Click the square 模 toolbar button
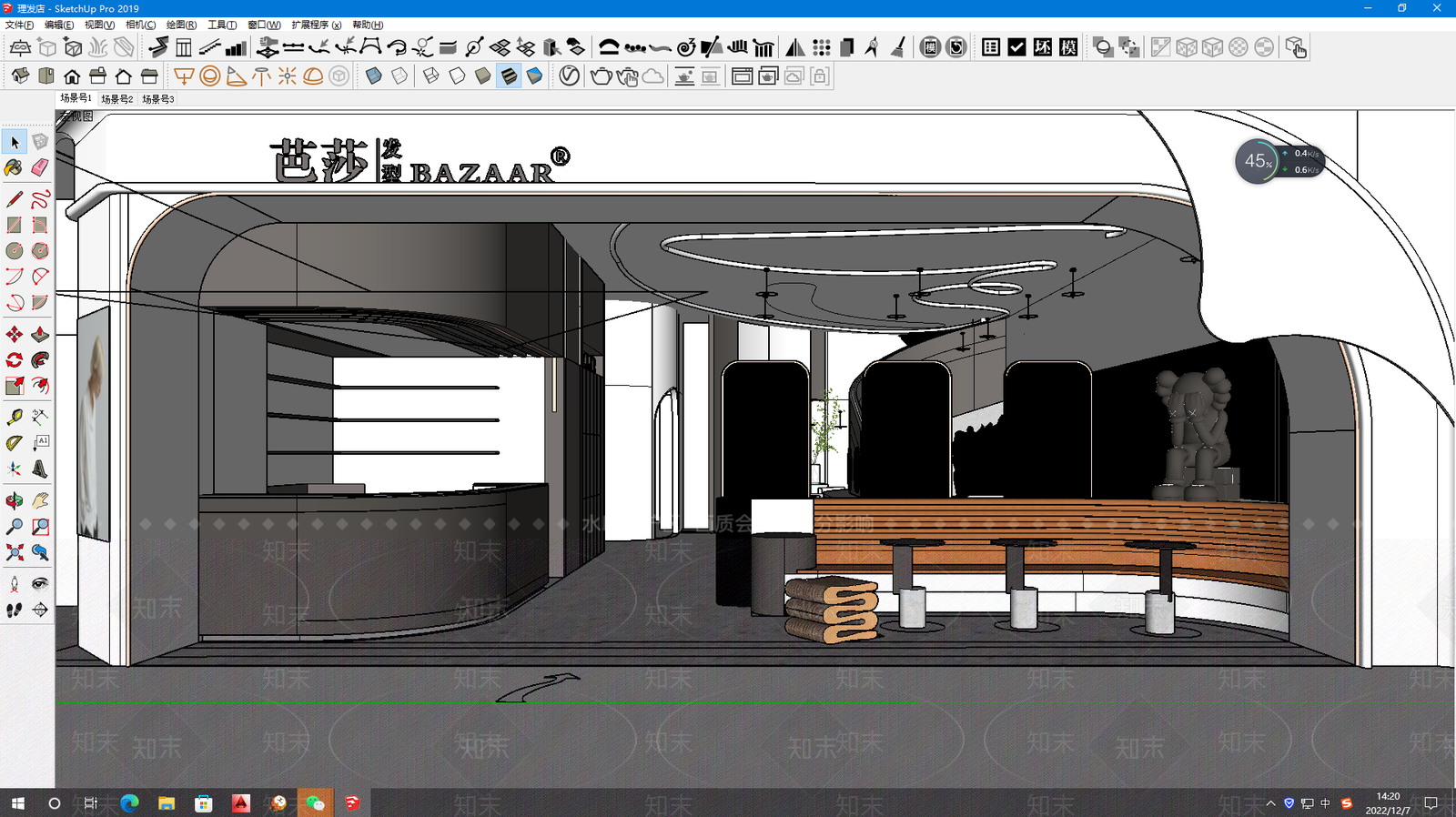Image resolution: width=1456 pixels, height=817 pixels. pos(1069,47)
